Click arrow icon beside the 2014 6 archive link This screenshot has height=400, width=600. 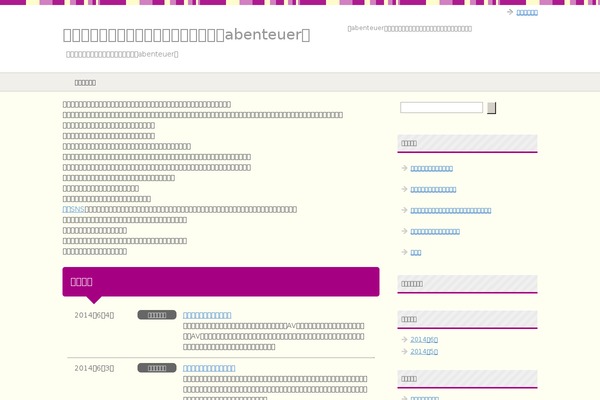pyautogui.click(x=404, y=339)
